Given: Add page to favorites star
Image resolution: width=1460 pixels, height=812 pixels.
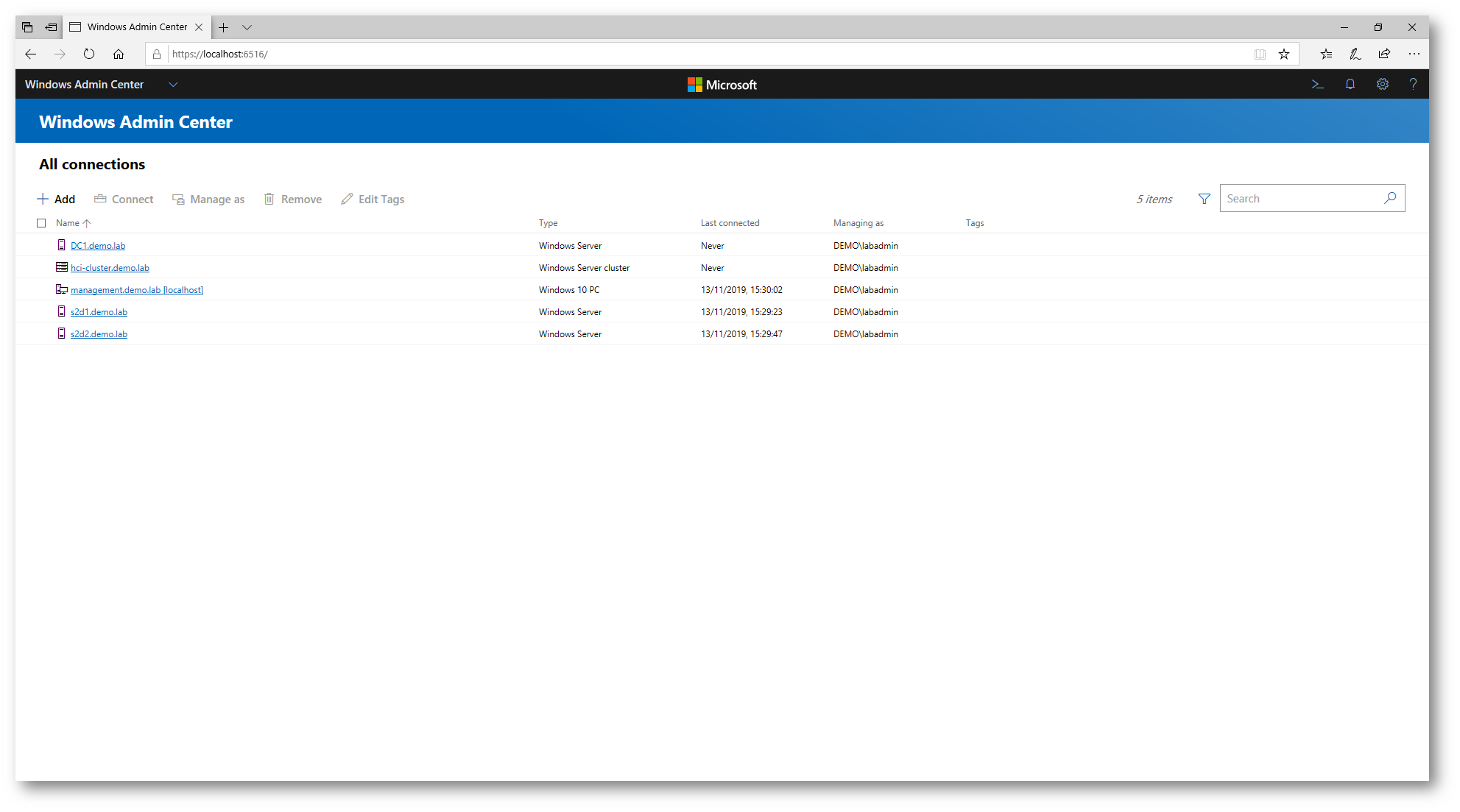Looking at the screenshot, I should 1284,54.
